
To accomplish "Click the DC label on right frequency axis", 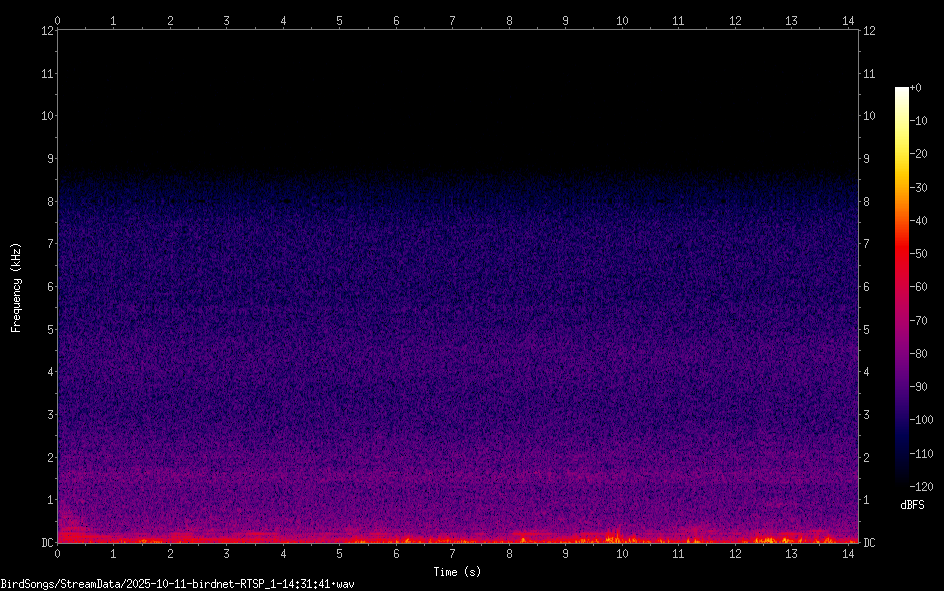I will (869, 543).
